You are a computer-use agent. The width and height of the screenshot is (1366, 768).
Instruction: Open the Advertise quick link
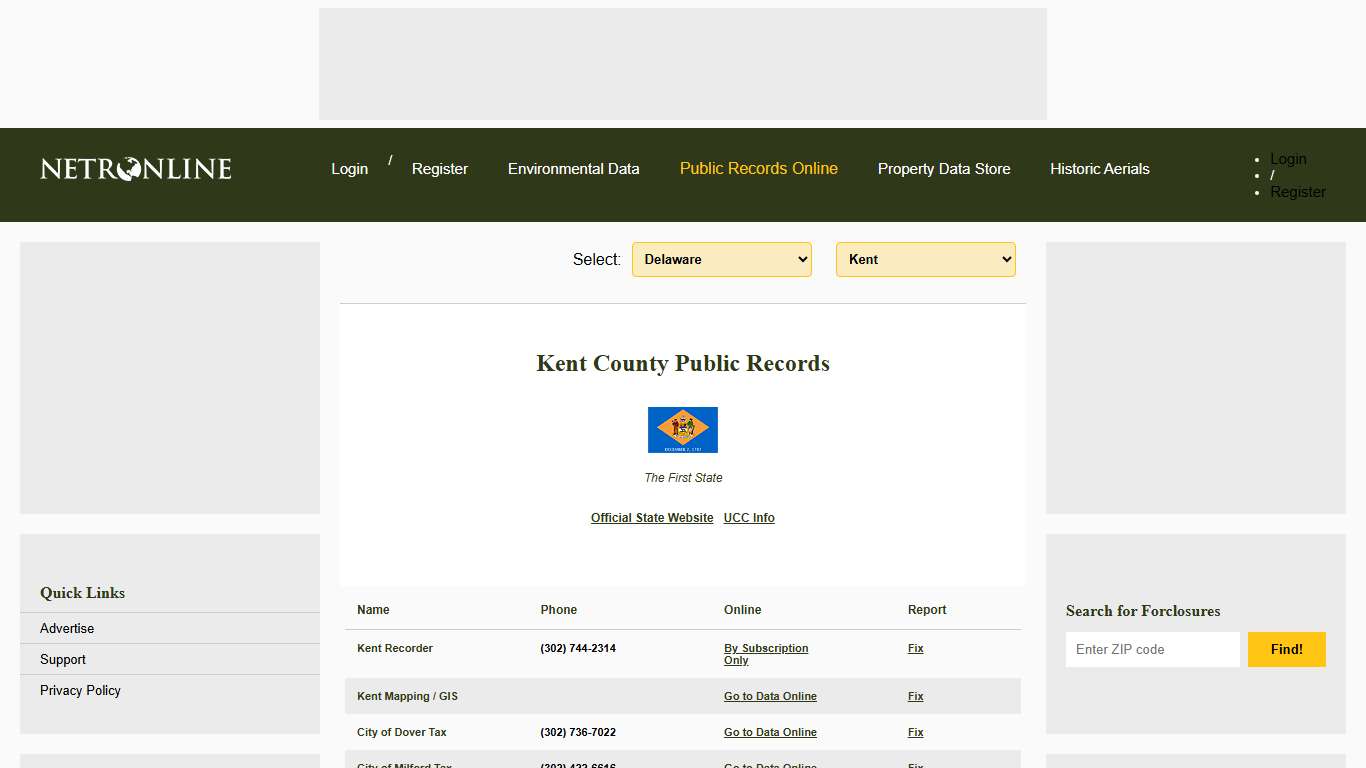[66, 628]
